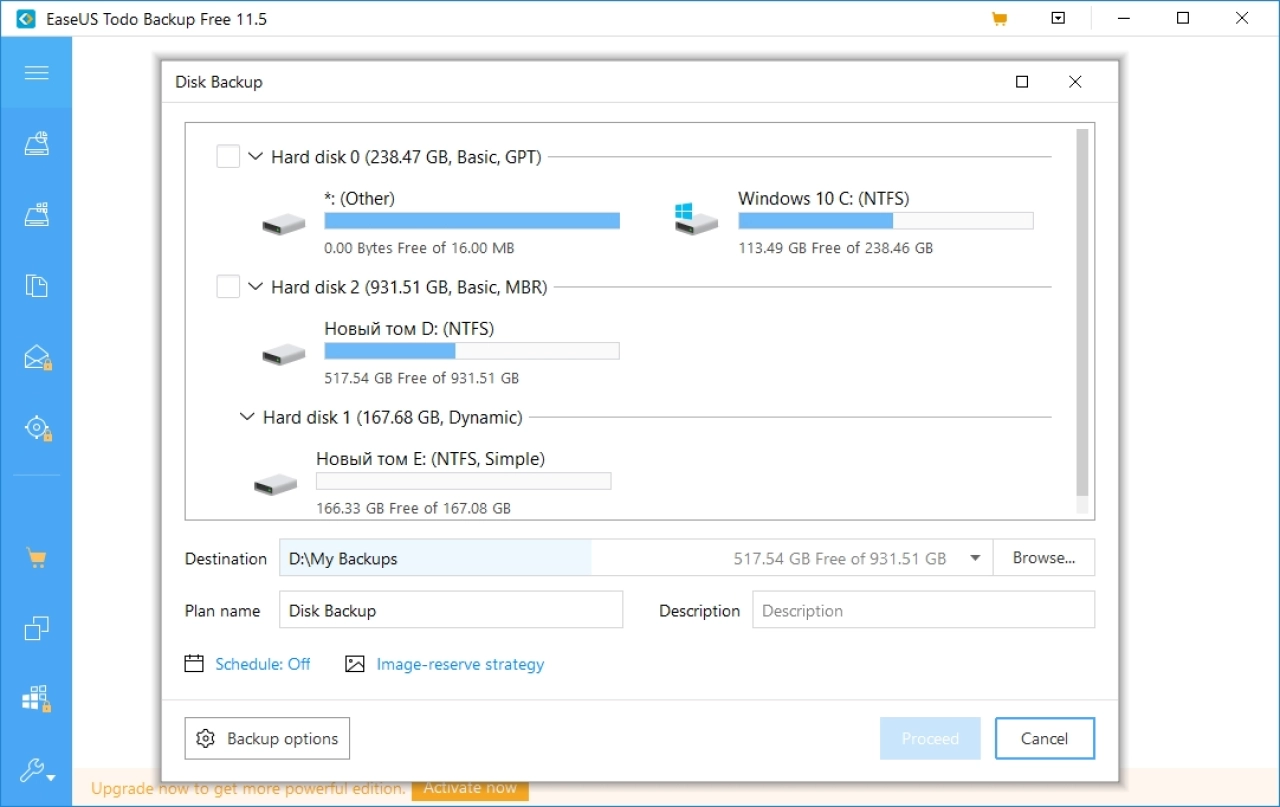Open Schedule: Off link
1280x807 pixels.
pyautogui.click(x=263, y=664)
